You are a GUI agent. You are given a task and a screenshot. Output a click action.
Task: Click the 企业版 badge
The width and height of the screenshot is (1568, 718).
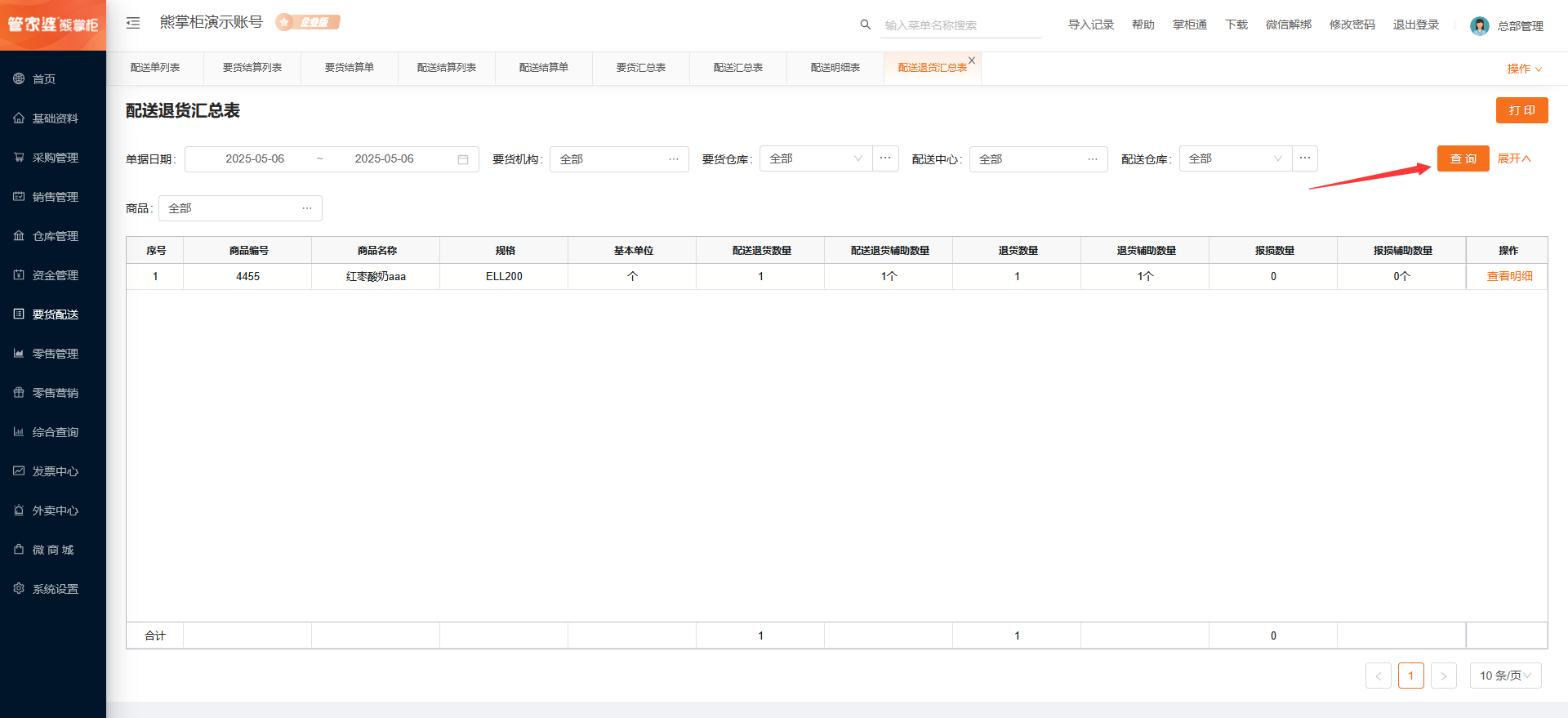tap(308, 22)
